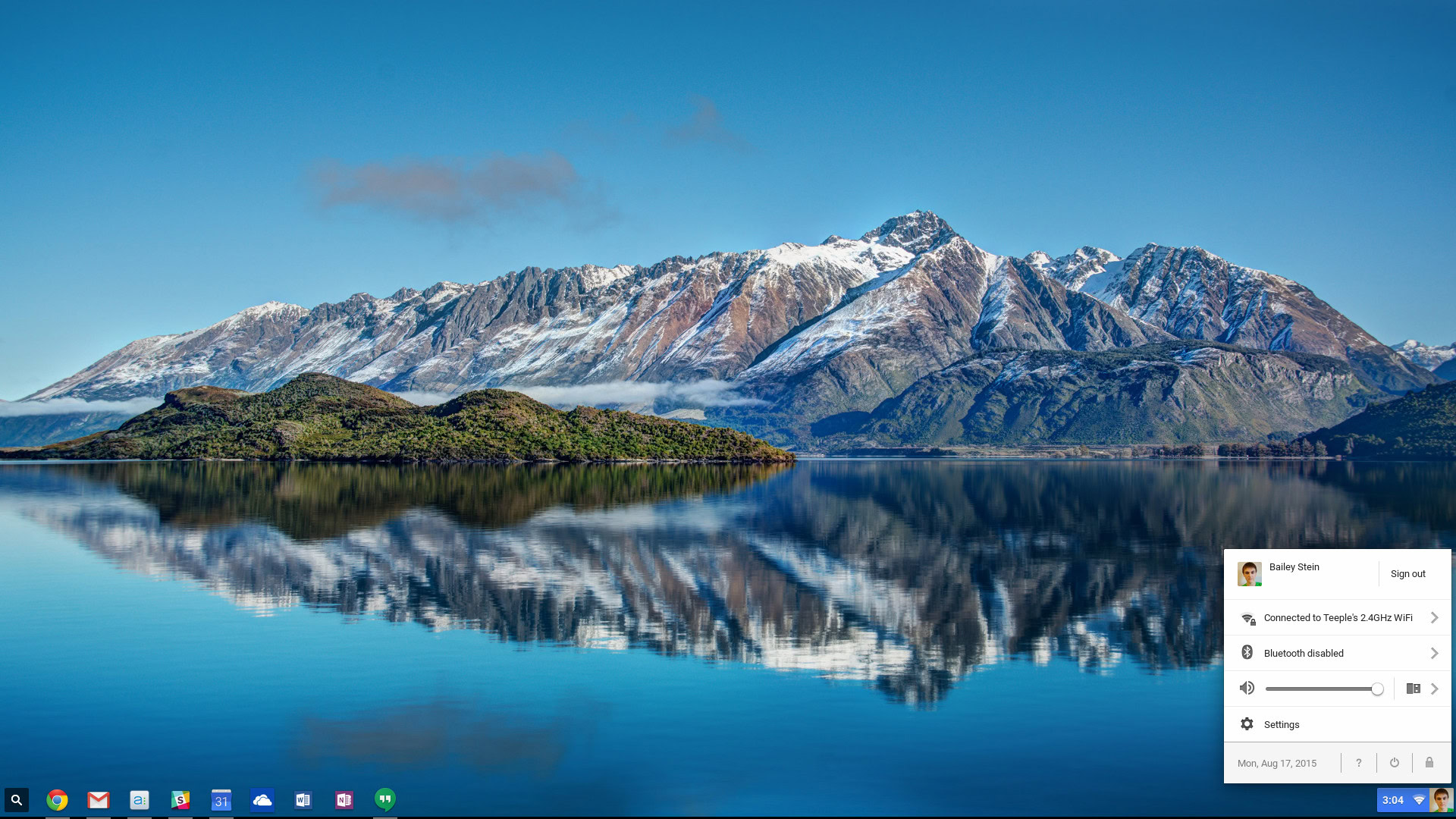
Task: Open the OneDrive app
Action: pos(262,800)
